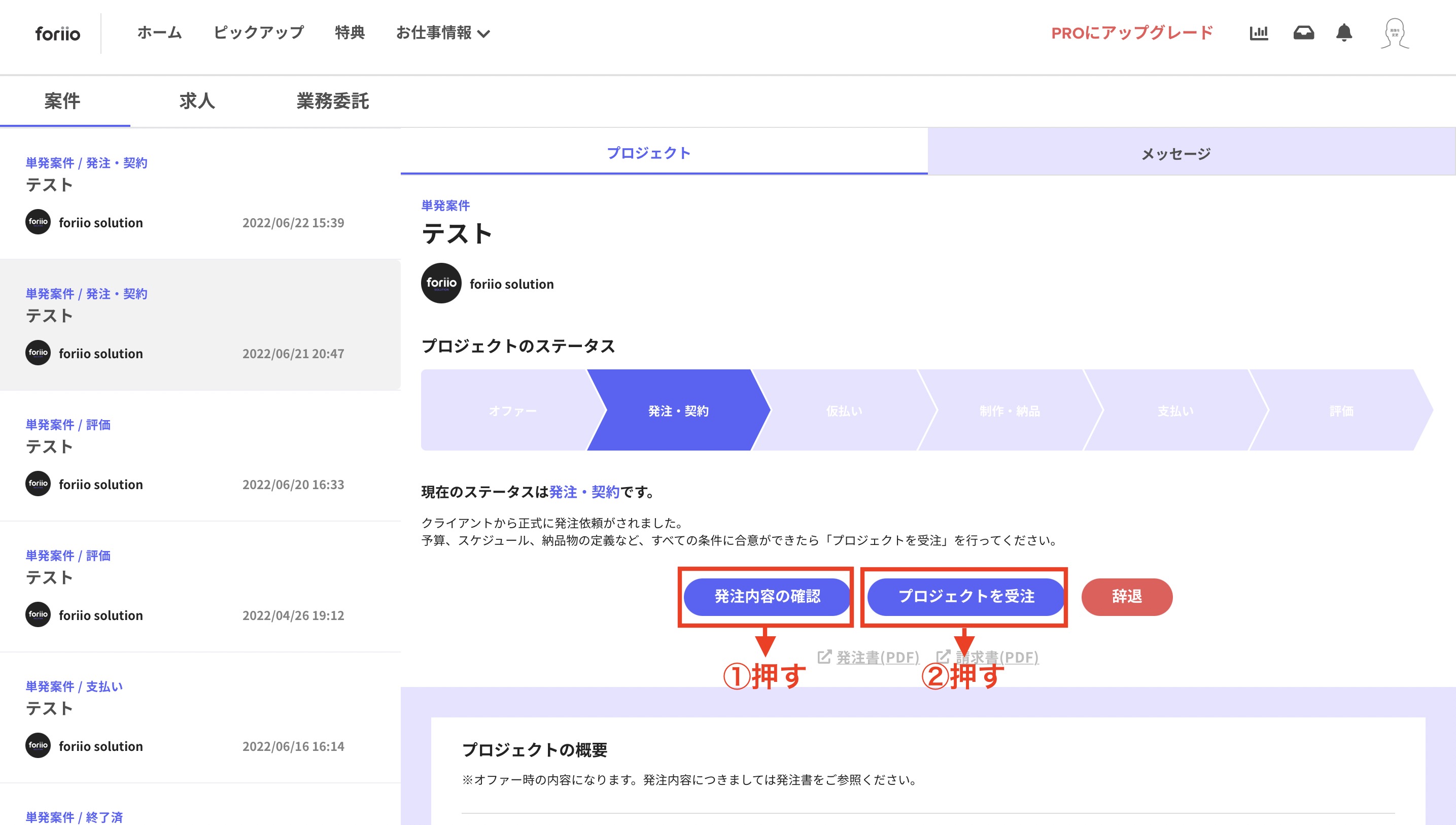This screenshot has height=825, width=1456.
Task: Click the 単発案件 / 支払い label
Action: [74, 686]
